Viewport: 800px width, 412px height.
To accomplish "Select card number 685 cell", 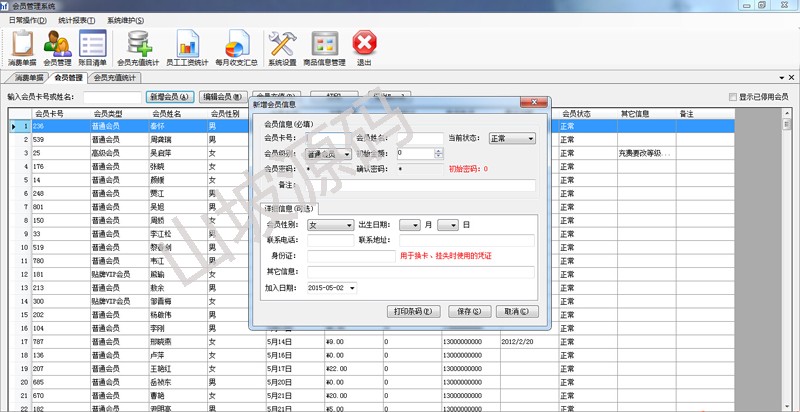I will [x=61, y=382].
